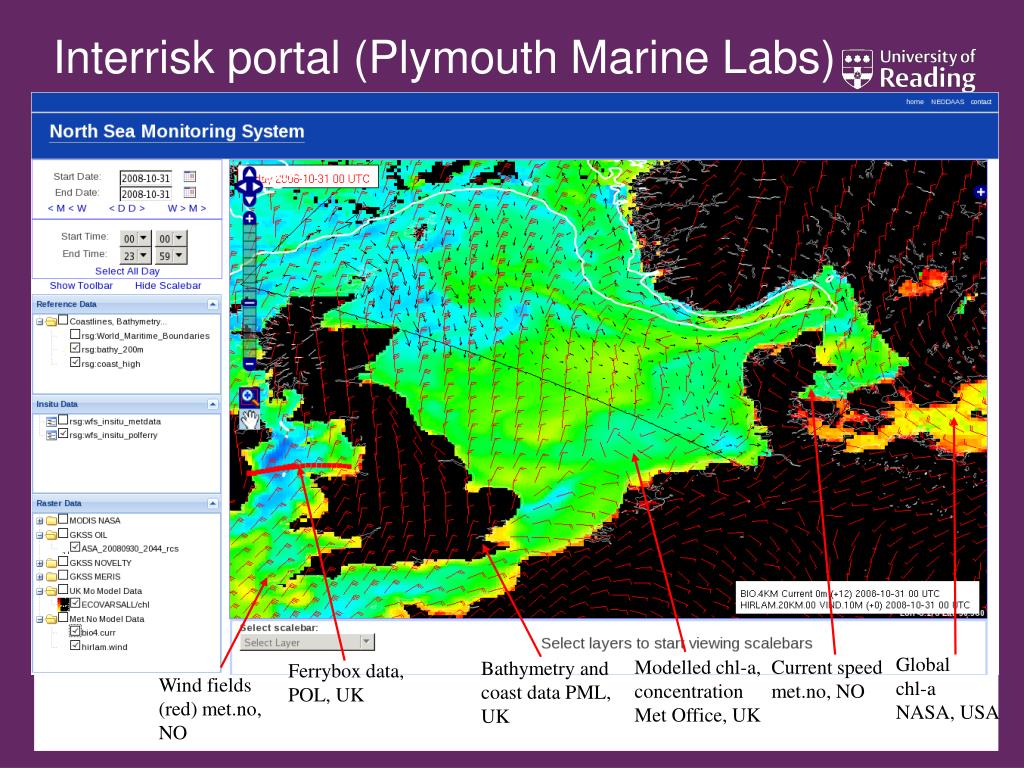Collapse the Met.No Model Data node
The image size is (1024, 768).
(40, 620)
